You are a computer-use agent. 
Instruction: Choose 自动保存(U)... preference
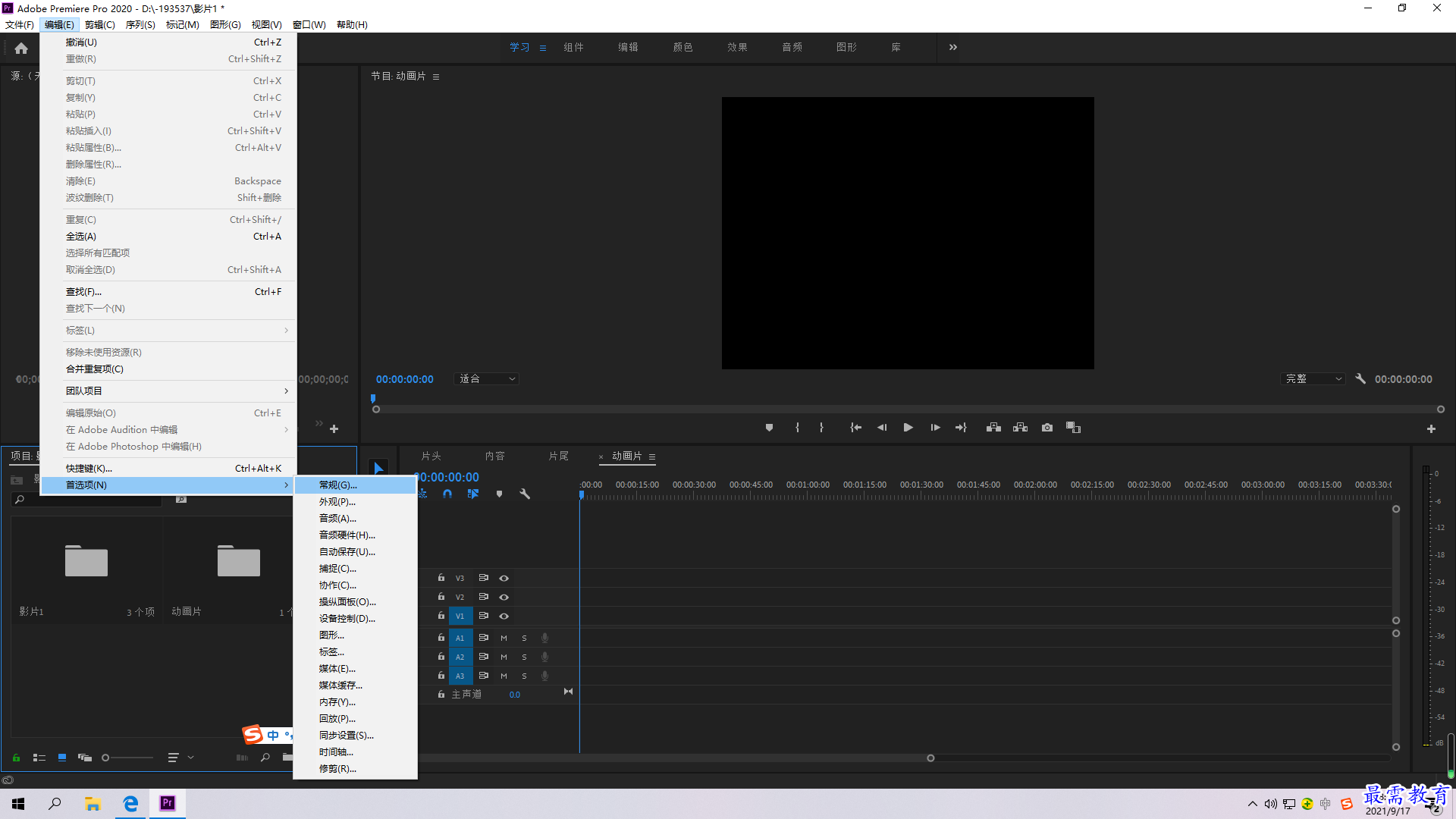tap(355, 551)
